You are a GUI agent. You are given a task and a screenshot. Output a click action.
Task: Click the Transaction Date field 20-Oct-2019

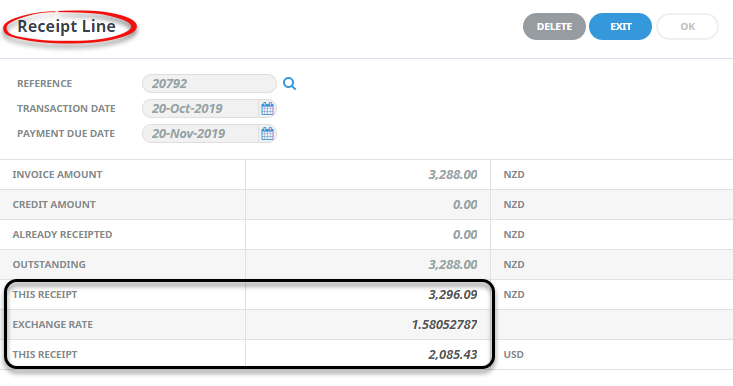[x=201, y=109]
